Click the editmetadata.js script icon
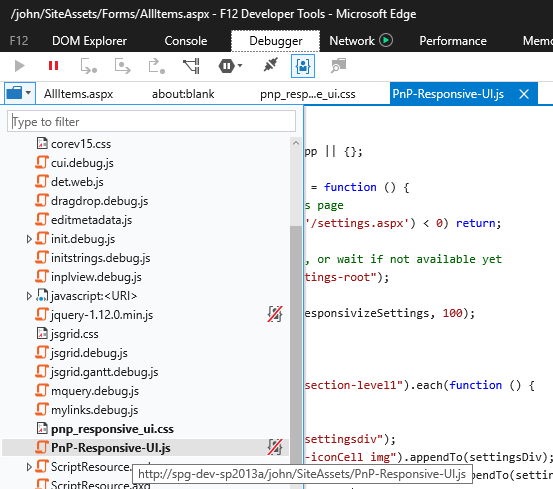 click(42, 220)
